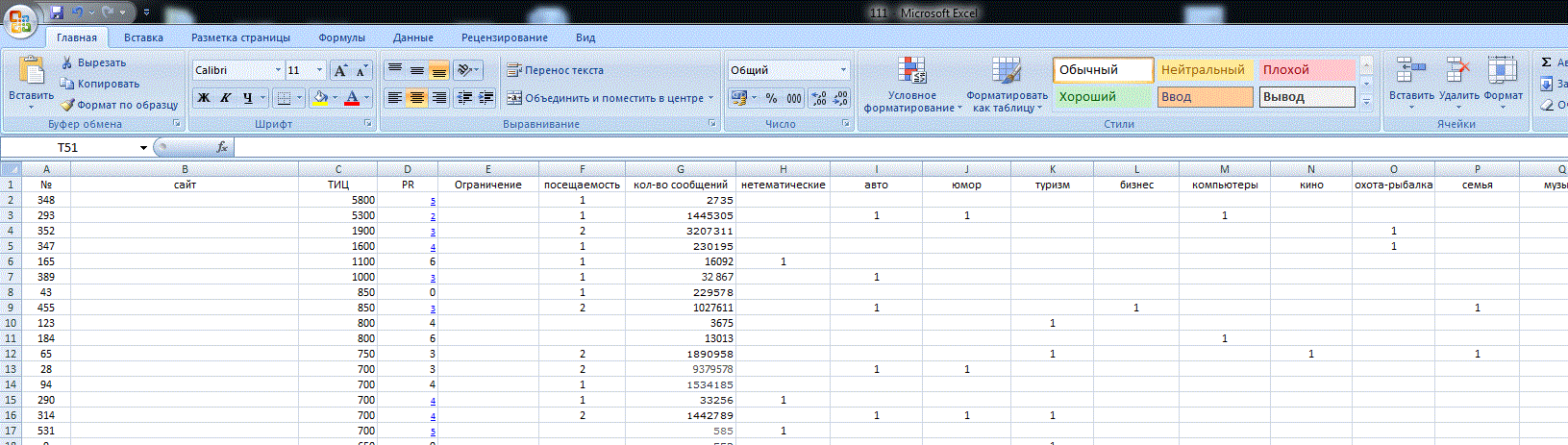
Task: Click the Вырезать scissors icon
Action: click(x=67, y=62)
